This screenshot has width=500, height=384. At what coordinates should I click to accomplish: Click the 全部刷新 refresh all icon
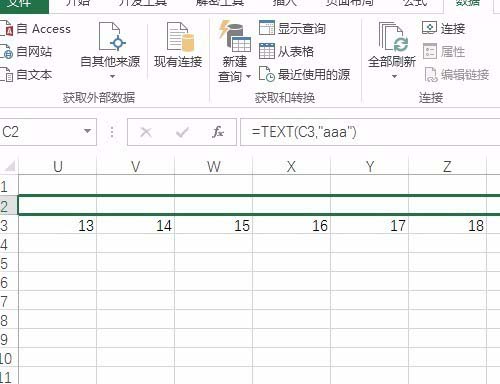coord(394,37)
